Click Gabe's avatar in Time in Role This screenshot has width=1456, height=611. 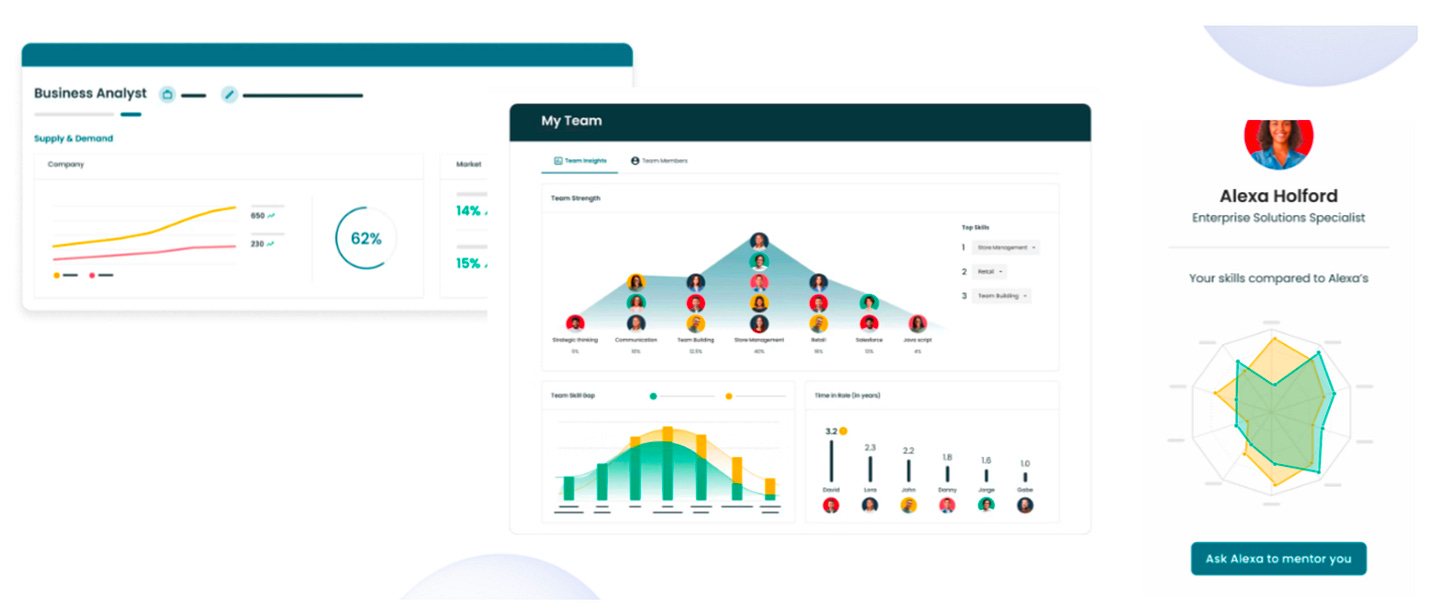click(1024, 506)
